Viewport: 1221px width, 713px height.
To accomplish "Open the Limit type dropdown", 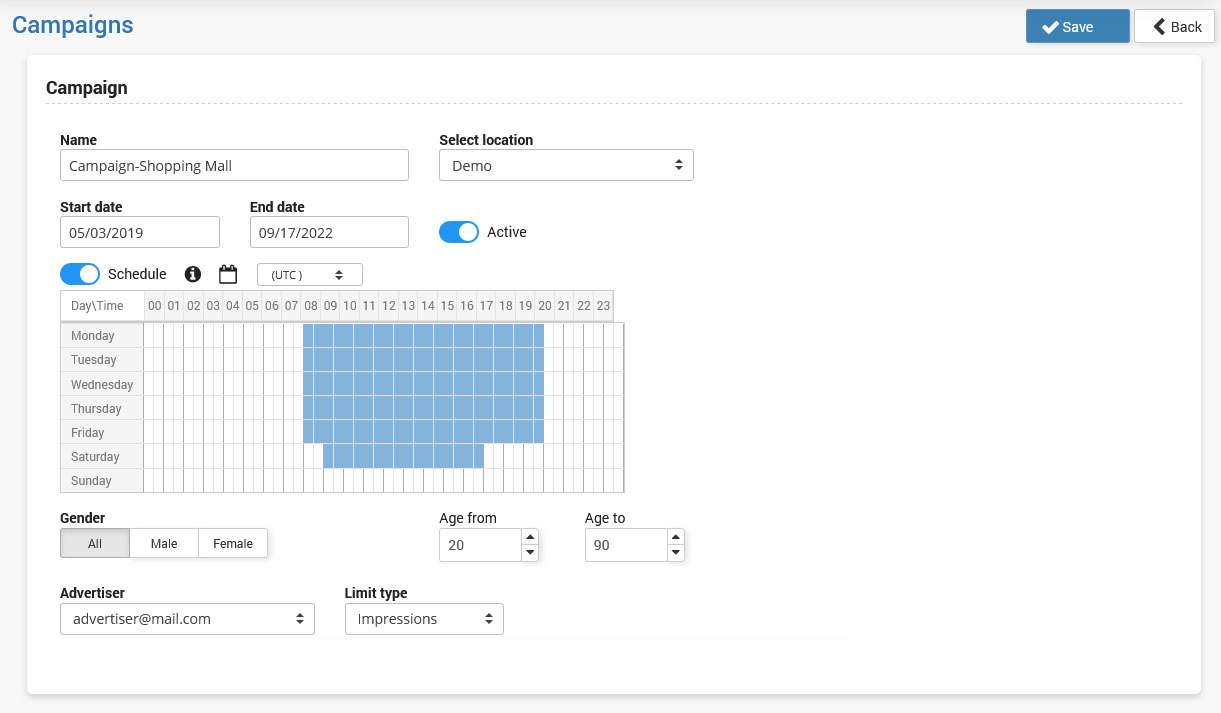I will [x=424, y=619].
